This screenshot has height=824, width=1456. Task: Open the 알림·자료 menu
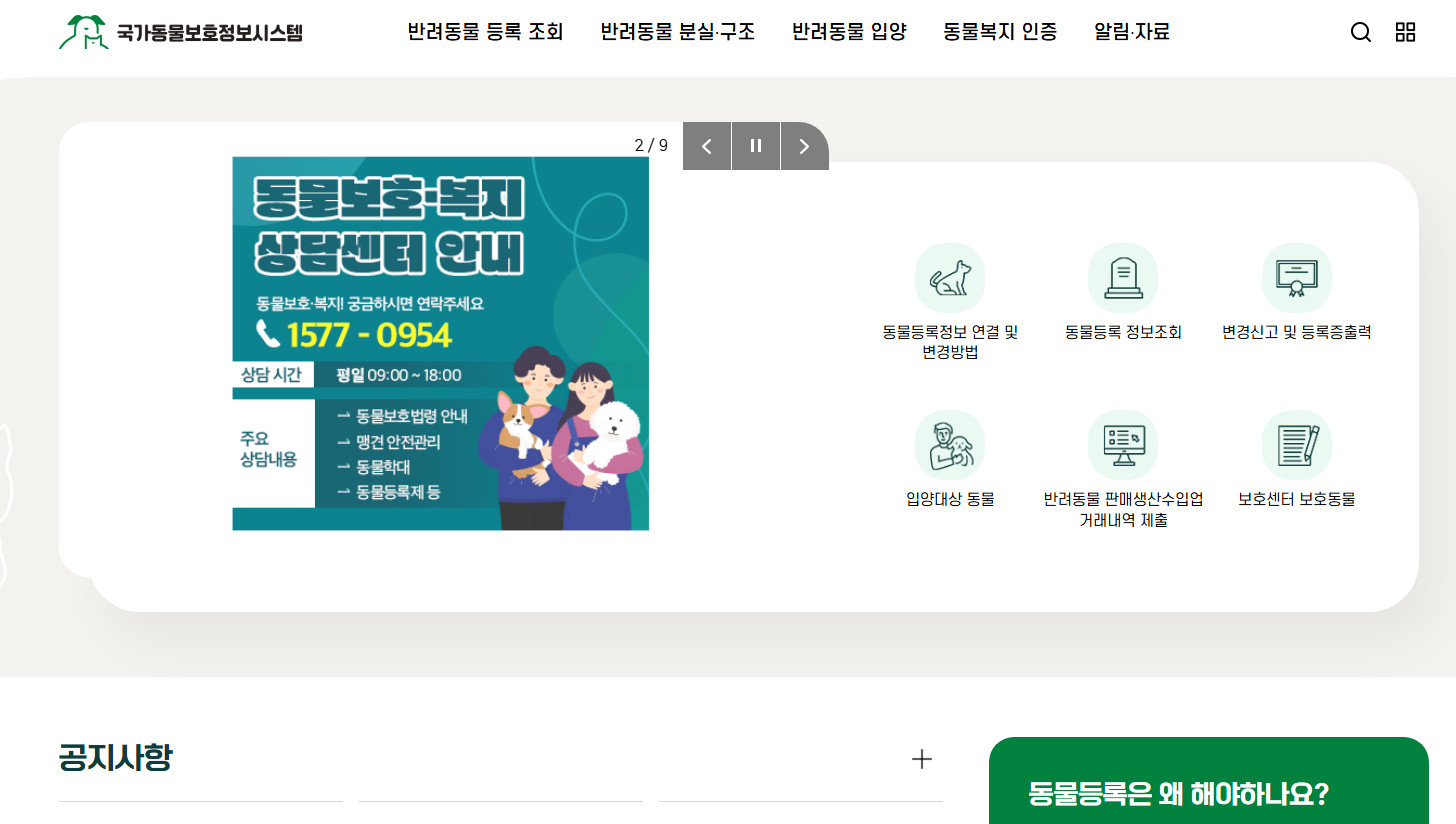tap(1132, 32)
